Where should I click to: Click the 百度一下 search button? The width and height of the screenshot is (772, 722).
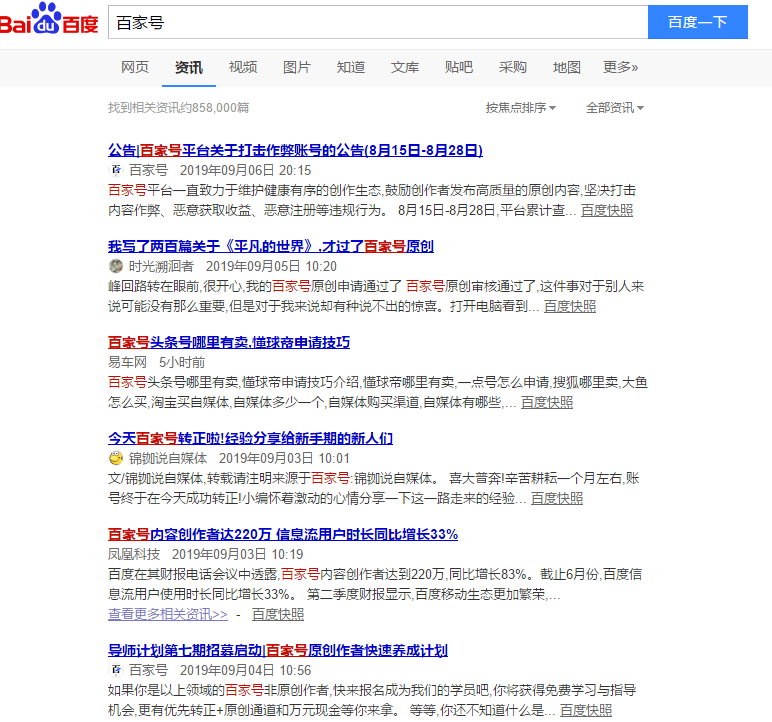[x=698, y=22]
